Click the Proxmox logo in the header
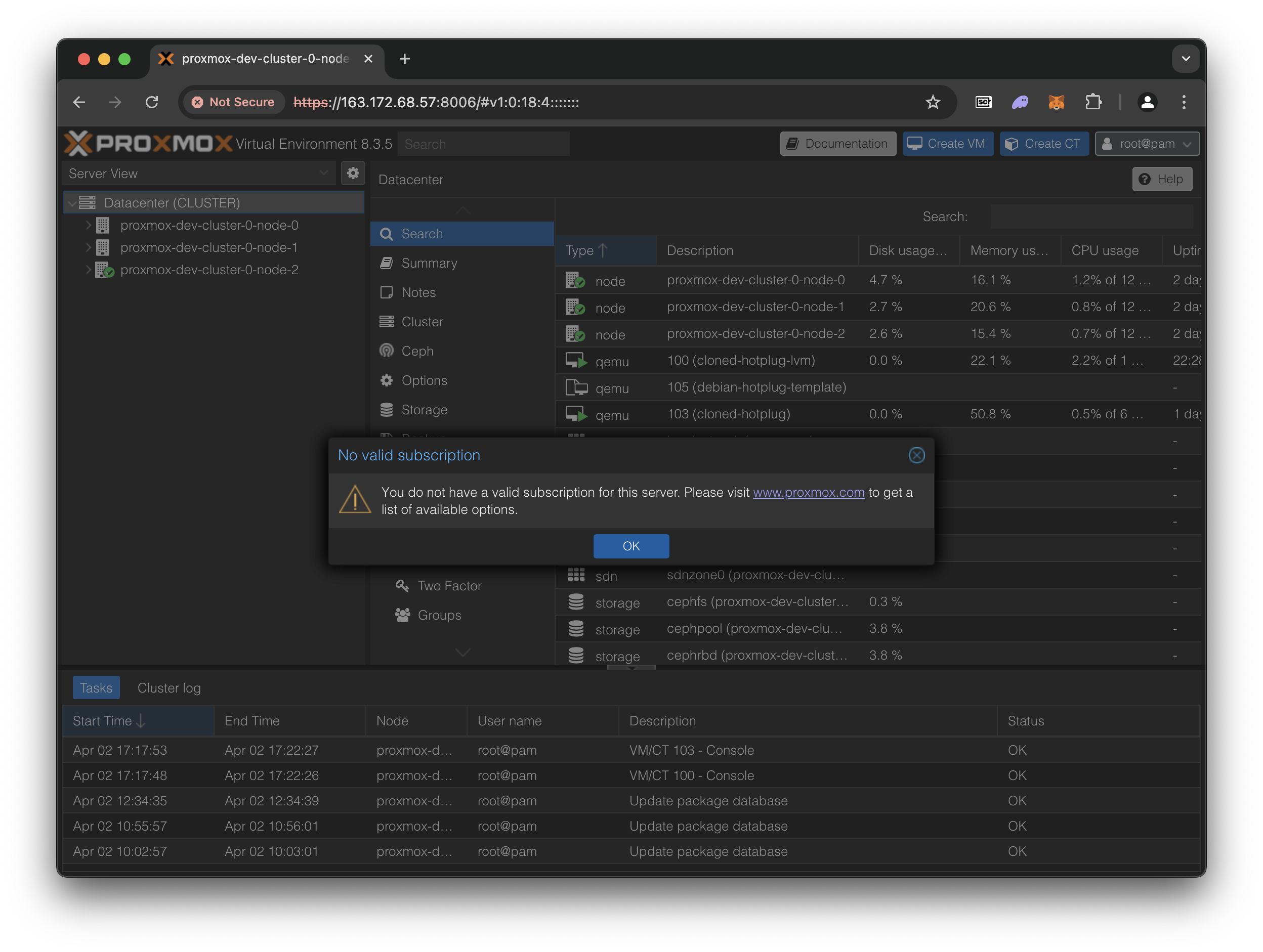The image size is (1263, 952). pos(148,143)
